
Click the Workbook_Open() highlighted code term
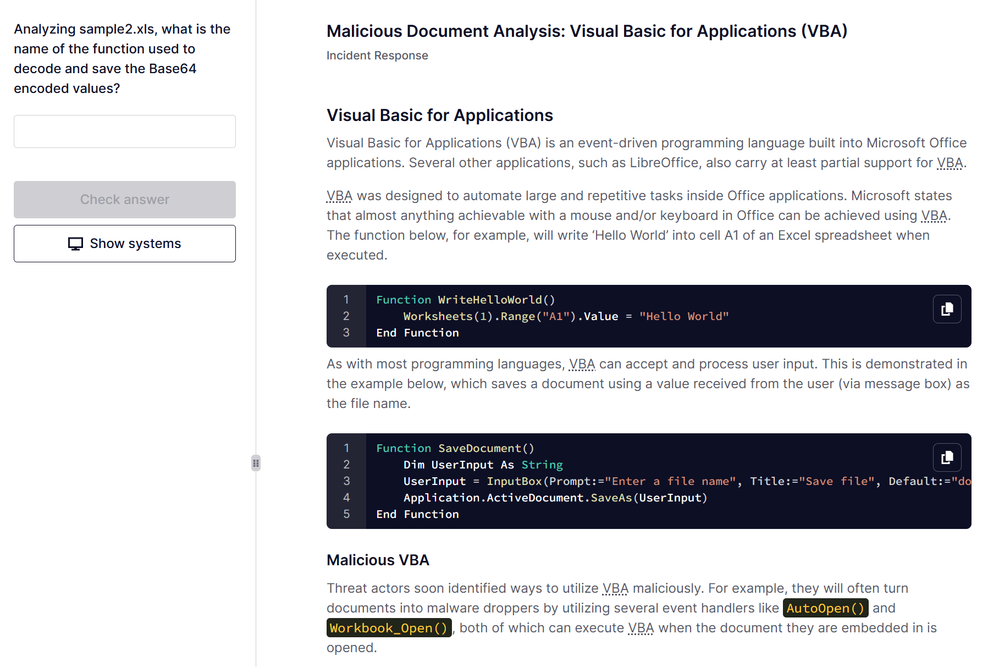click(x=389, y=628)
